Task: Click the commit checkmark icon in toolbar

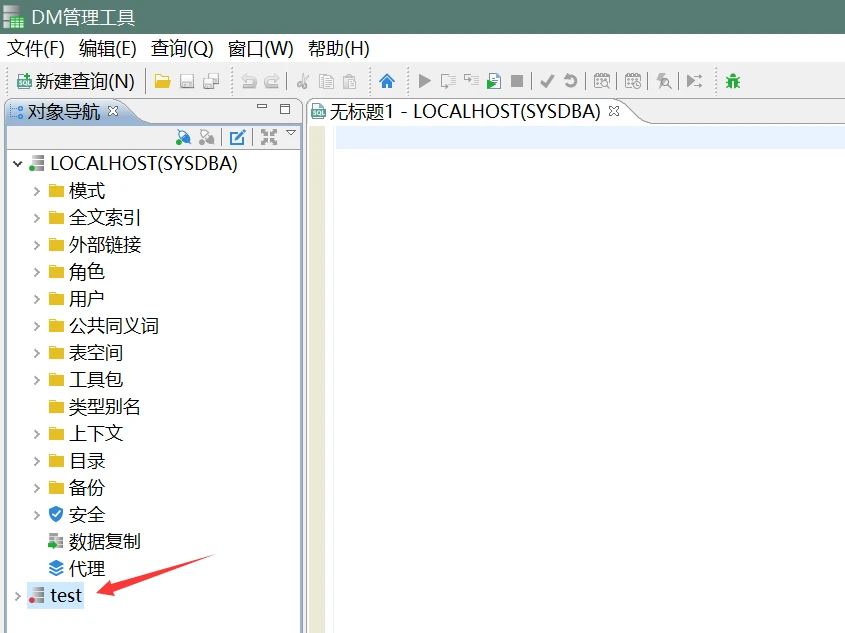Action: [547, 82]
